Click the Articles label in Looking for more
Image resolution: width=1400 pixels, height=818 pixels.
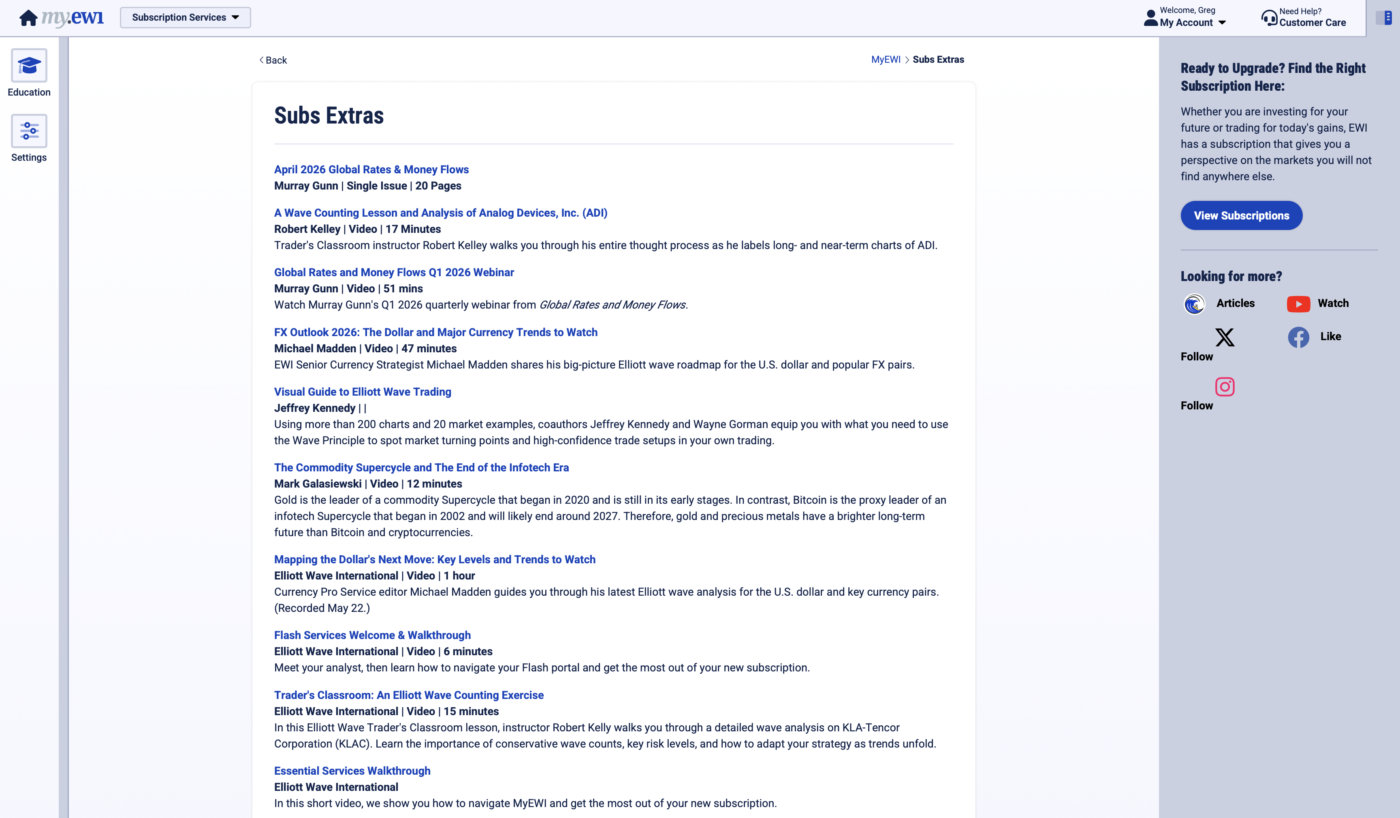(x=1236, y=304)
